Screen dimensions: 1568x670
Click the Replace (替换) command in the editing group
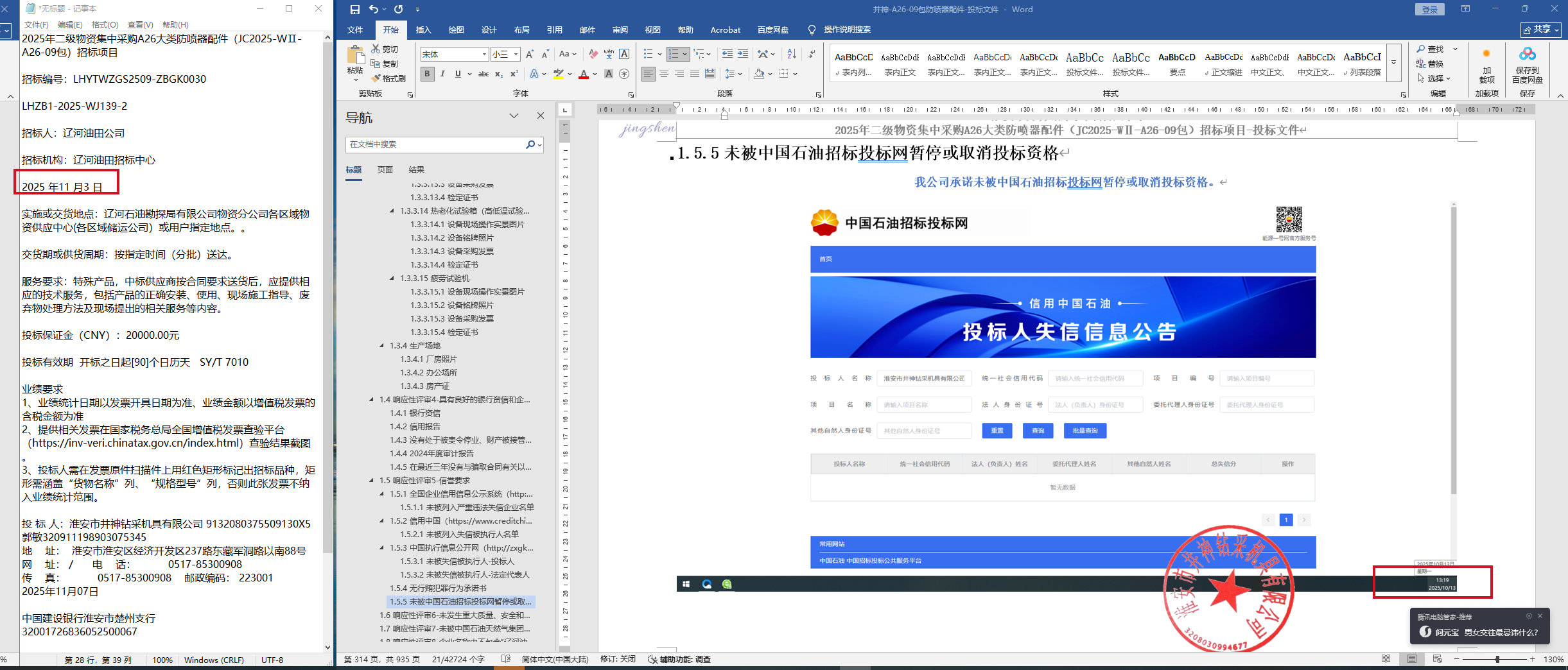pyautogui.click(x=1430, y=64)
